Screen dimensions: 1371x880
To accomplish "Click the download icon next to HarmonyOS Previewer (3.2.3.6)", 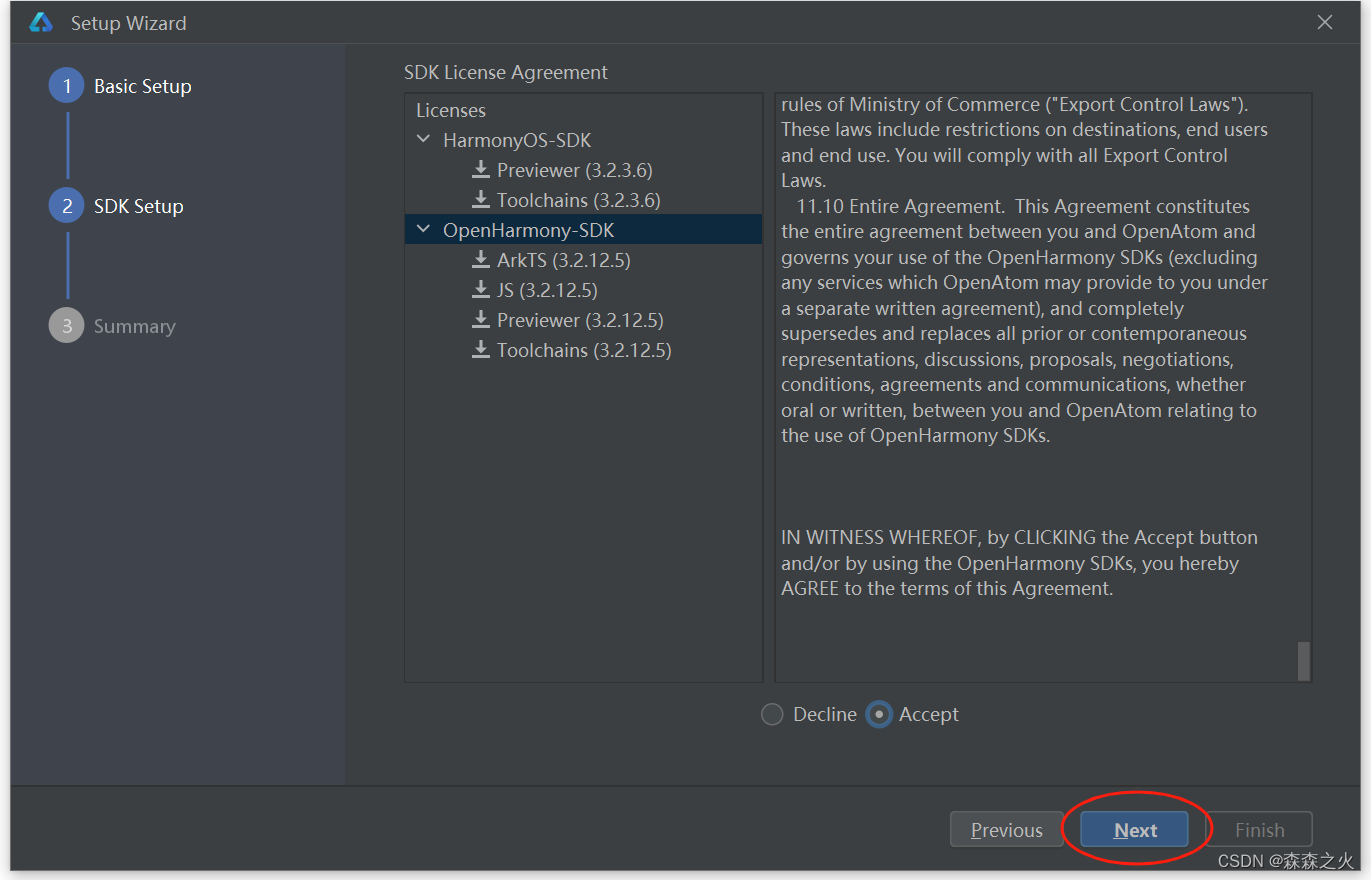I will pyautogui.click(x=481, y=170).
